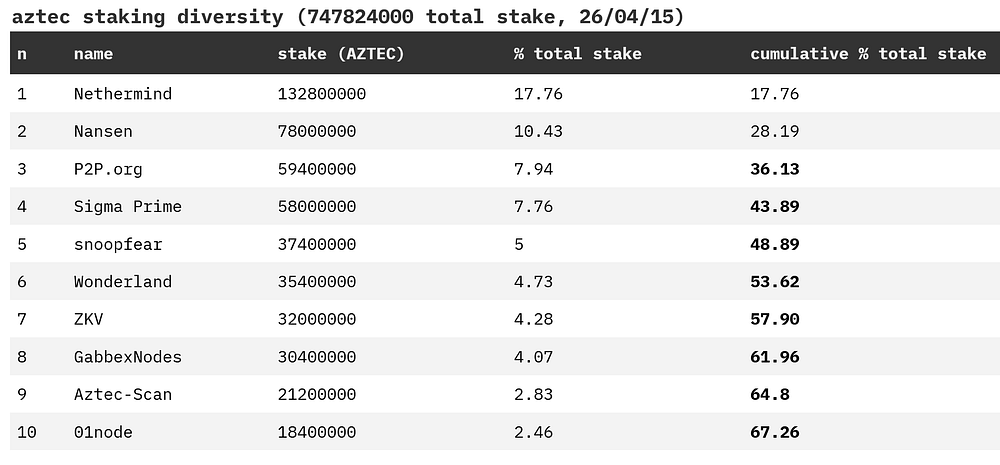This screenshot has width=1000, height=465.
Task: Click the P2P.org validator name
Action: [x=107, y=169]
